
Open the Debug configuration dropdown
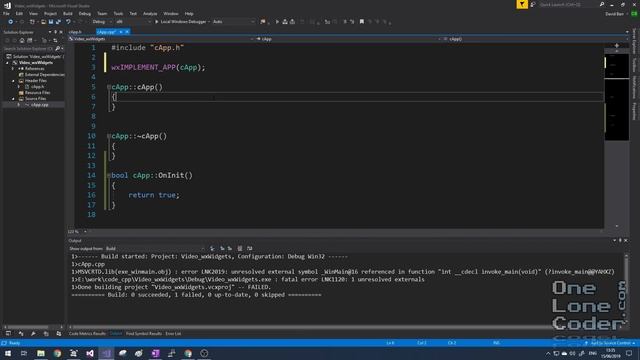(x=102, y=22)
